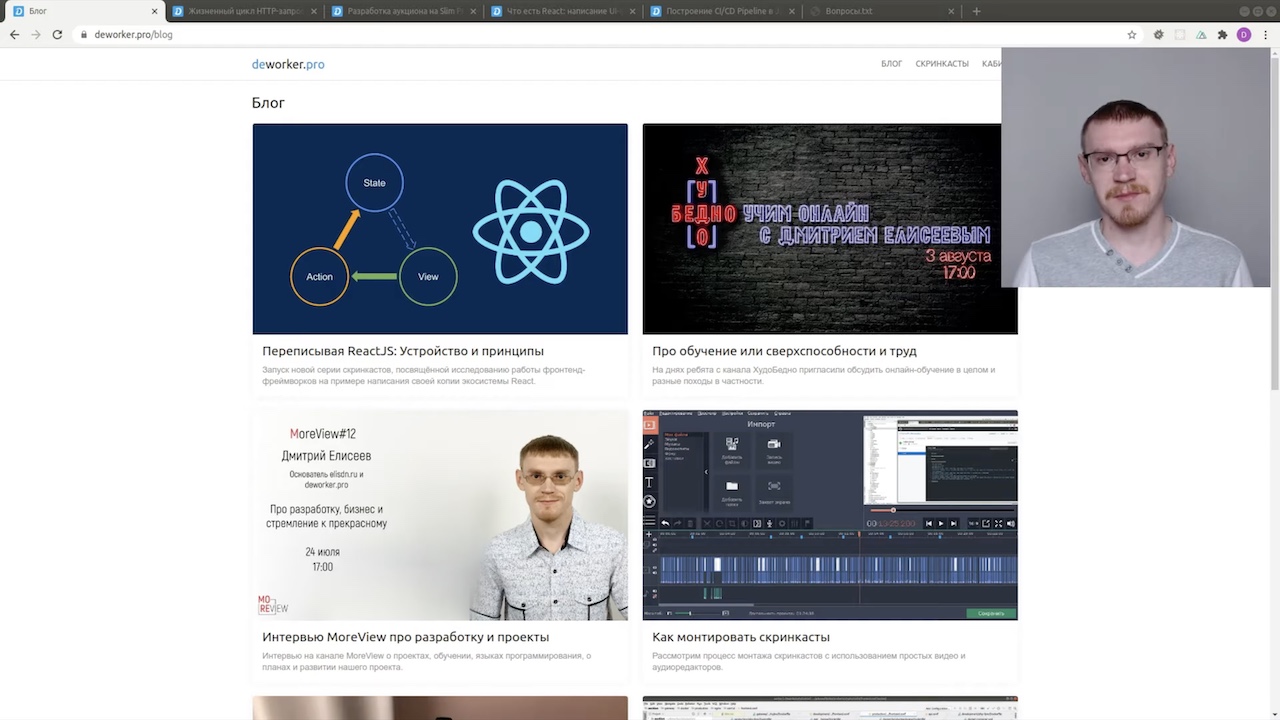Open the СКРИНКАСТЫ navigation link
The height and width of the screenshot is (720, 1280).
(x=941, y=64)
